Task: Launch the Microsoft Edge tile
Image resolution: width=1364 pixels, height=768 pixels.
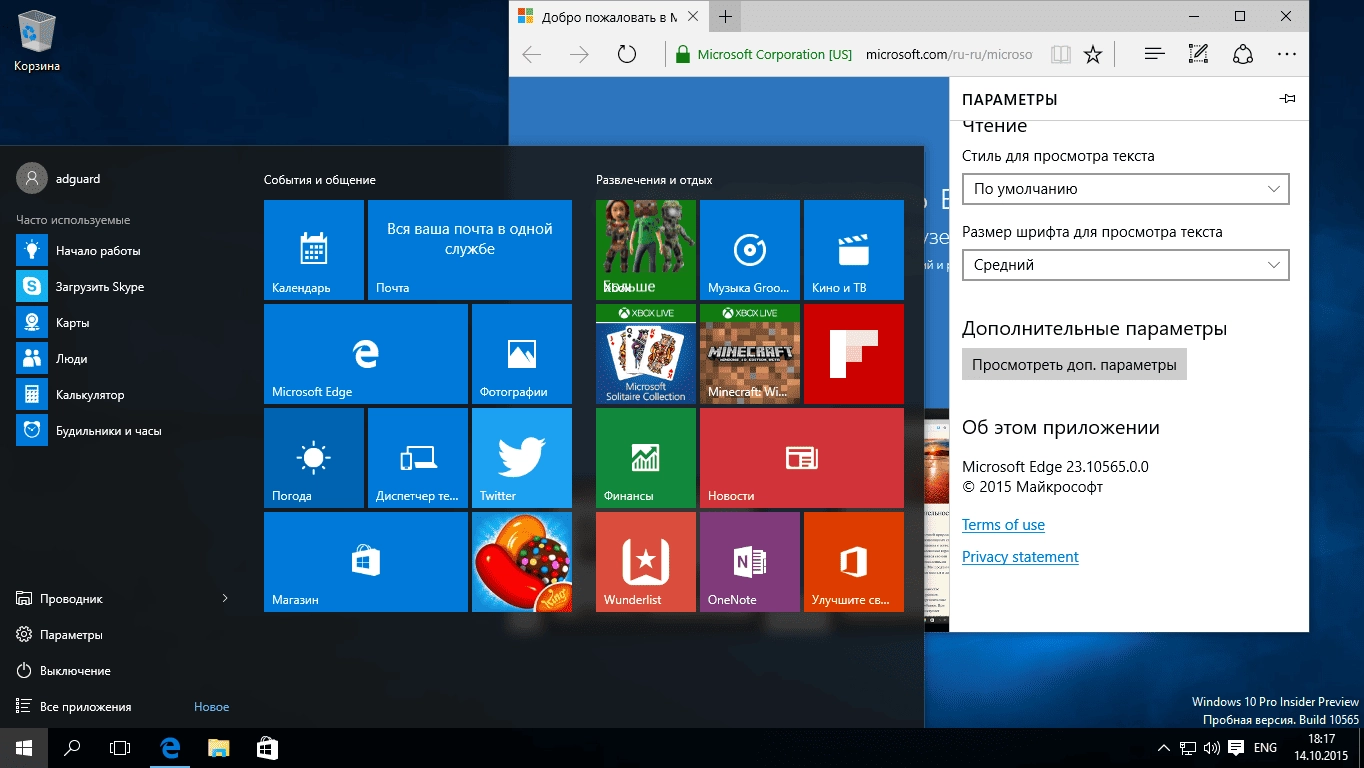Action: pos(366,354)
